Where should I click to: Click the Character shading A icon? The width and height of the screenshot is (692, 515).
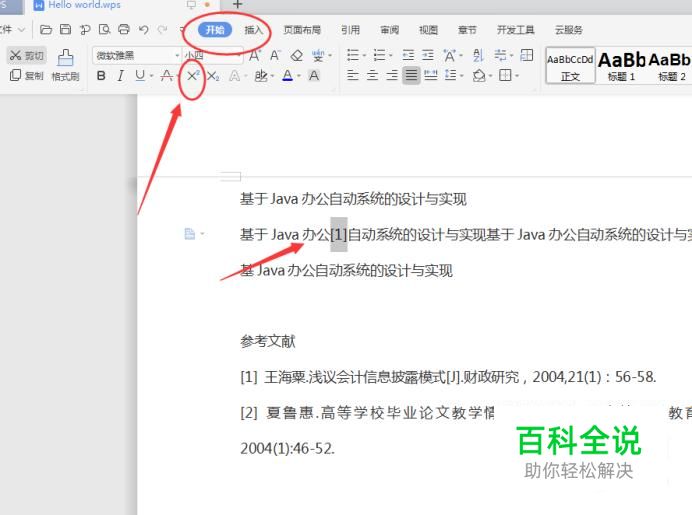314,76
